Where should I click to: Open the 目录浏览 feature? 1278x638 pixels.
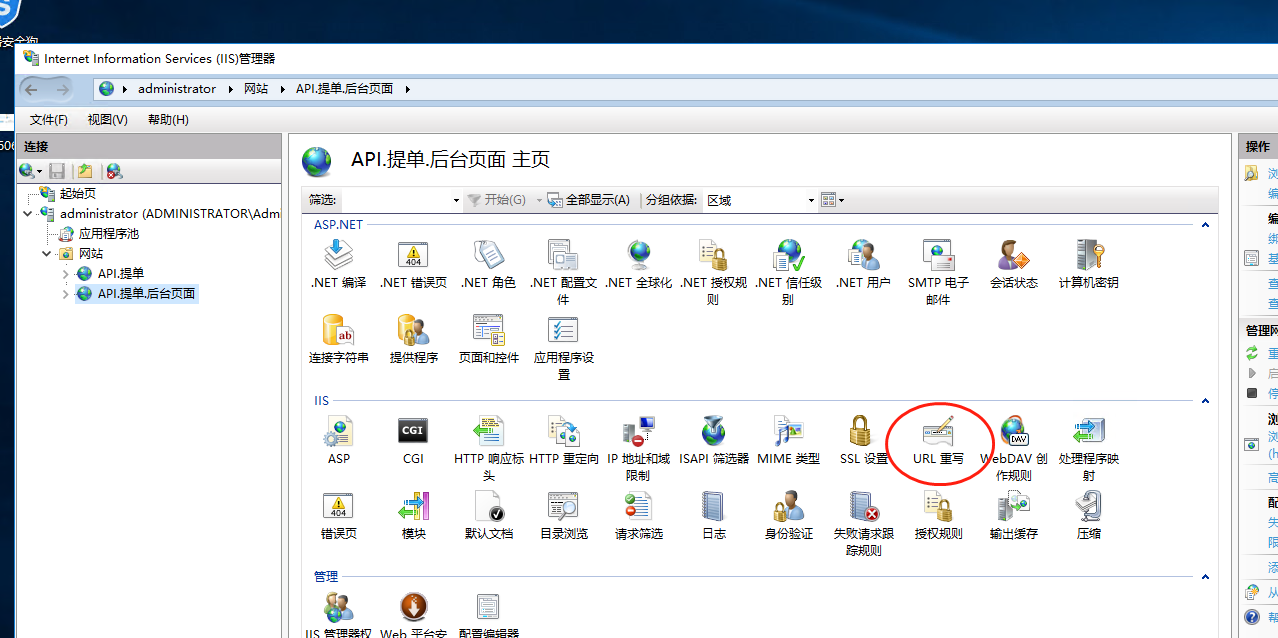[563, 515]
